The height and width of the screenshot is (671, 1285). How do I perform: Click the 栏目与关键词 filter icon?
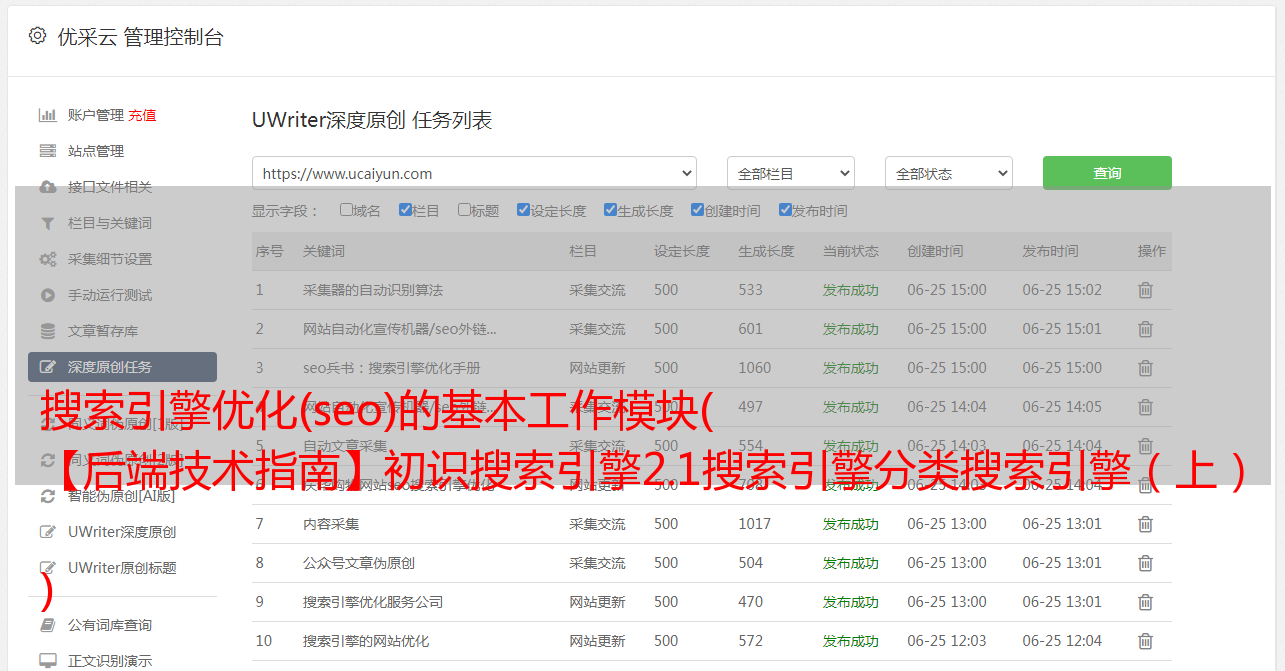tap(47, 223)
